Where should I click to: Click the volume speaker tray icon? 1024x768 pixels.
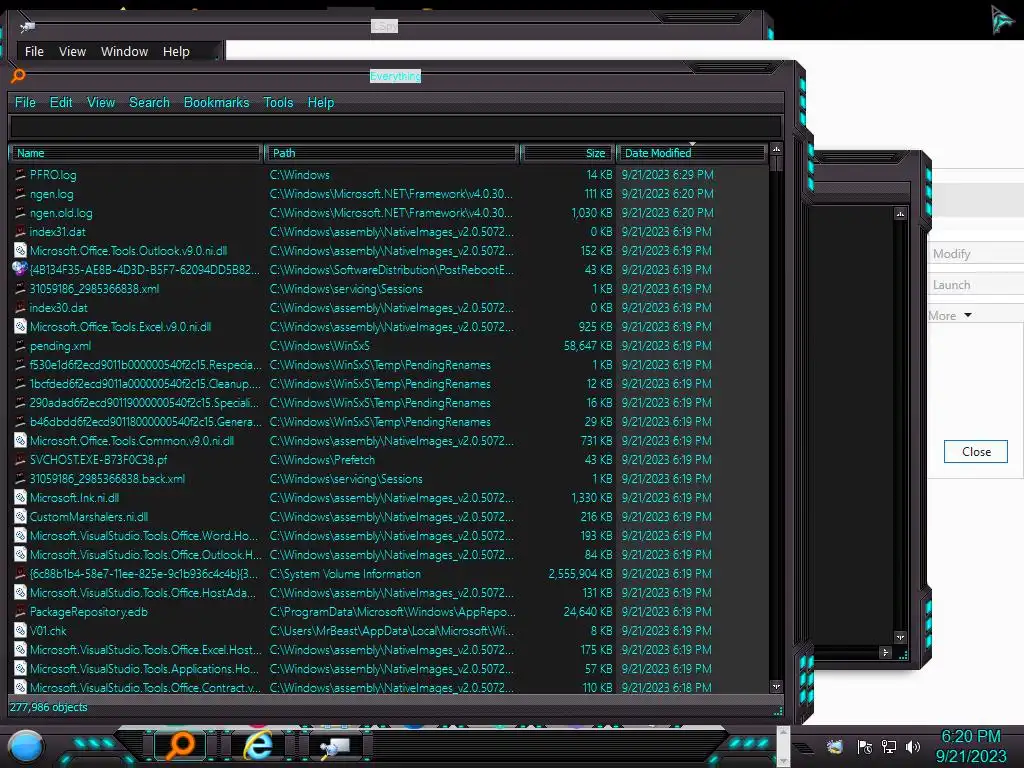(913, 746)
